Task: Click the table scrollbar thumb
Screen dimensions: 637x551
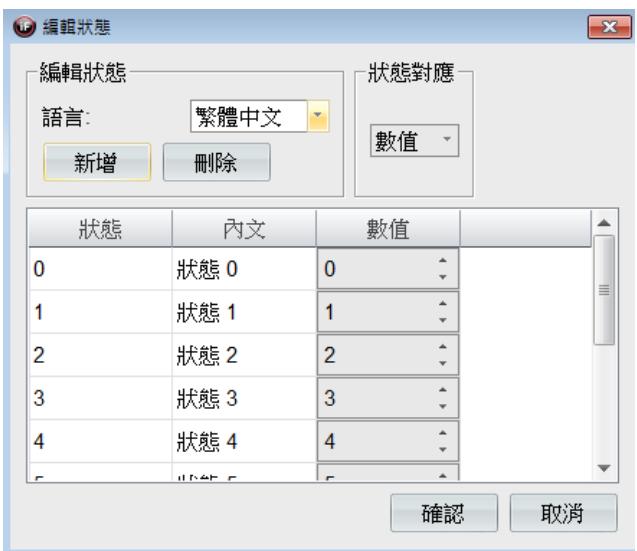Action: (x=604, y=290)
